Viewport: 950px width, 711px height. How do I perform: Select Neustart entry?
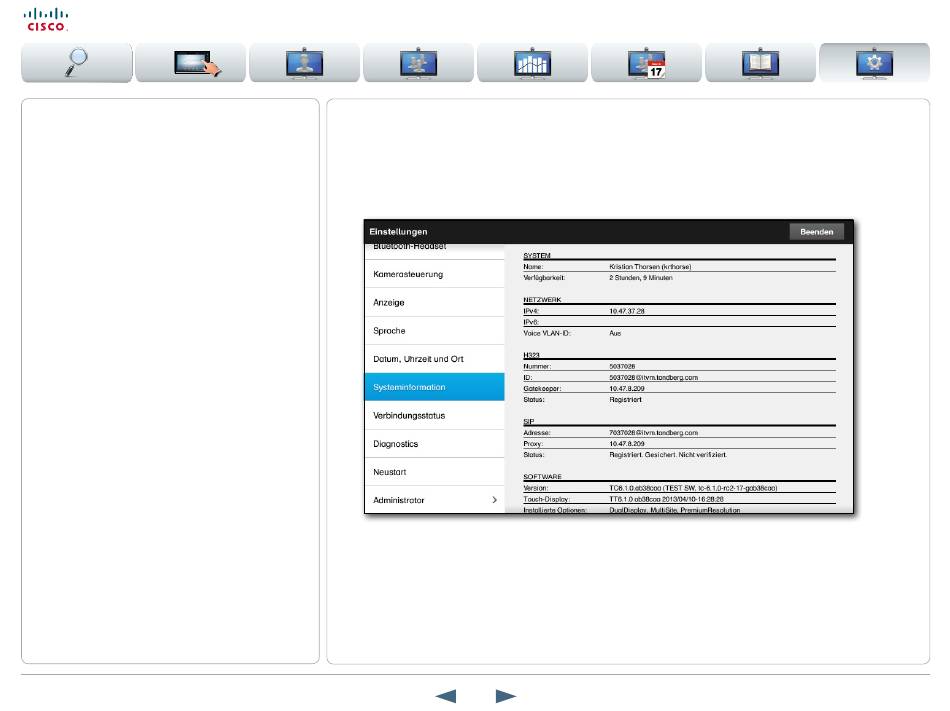point(434,472)
